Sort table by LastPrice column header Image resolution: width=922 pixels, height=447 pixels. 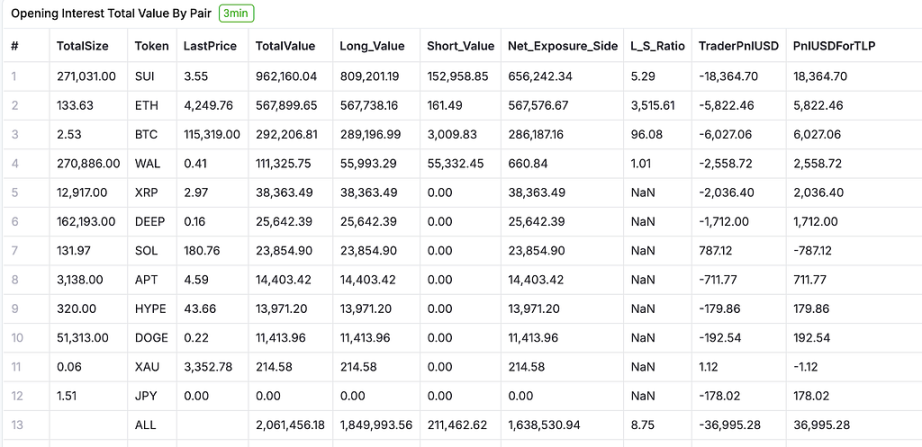pyautogui.click(x=208, y=47)
